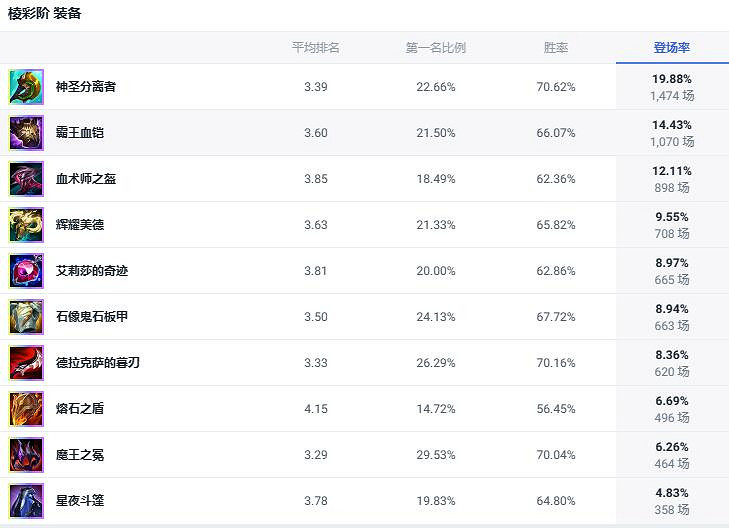
Task: Open the 石像鬼石板甲 name link
Action: [x=92, y=317]
